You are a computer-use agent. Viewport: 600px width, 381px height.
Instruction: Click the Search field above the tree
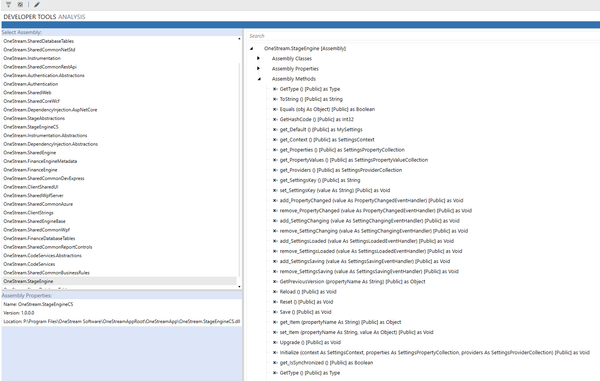423,36
